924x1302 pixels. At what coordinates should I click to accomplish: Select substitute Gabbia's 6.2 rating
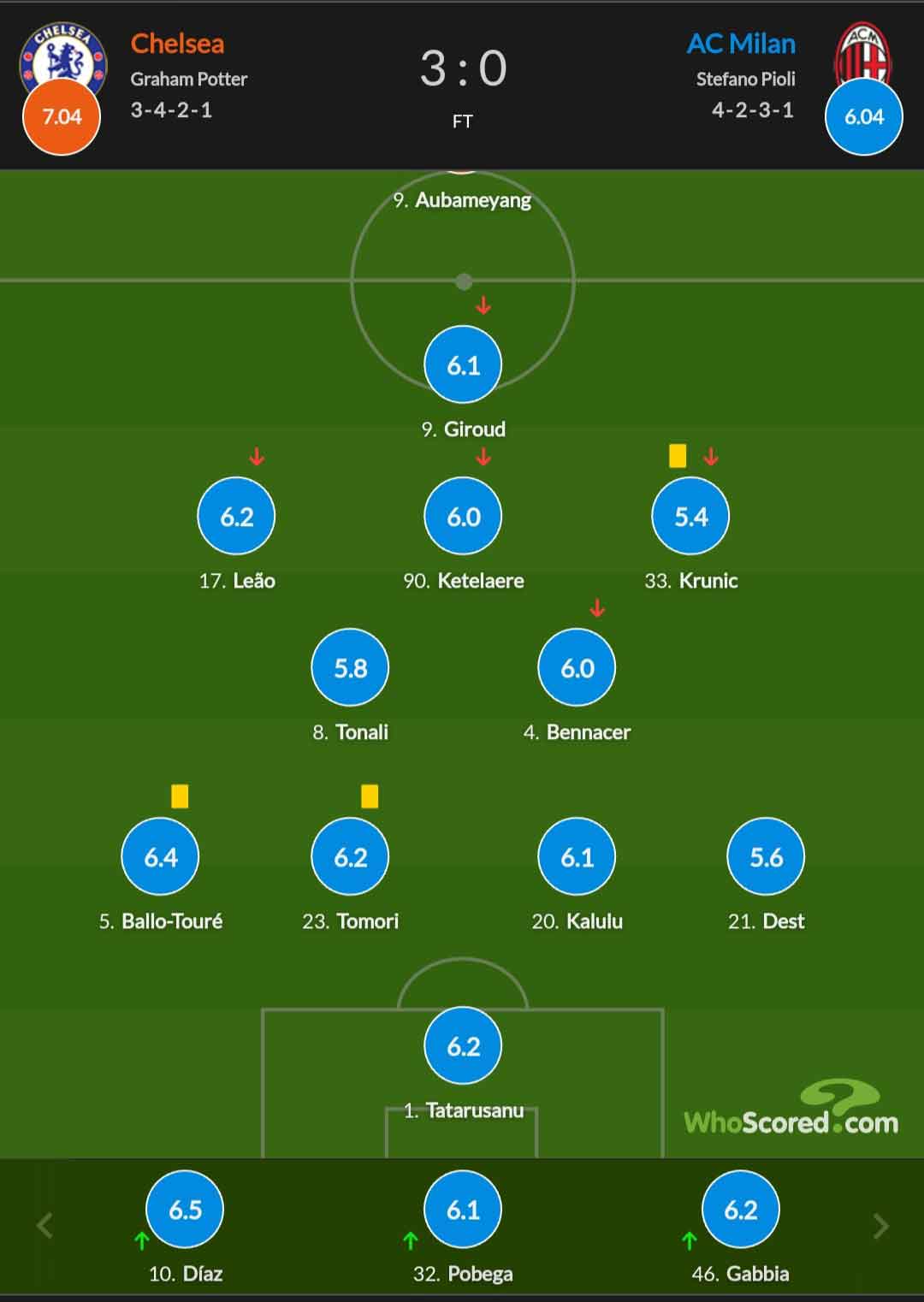[740, 1209]
